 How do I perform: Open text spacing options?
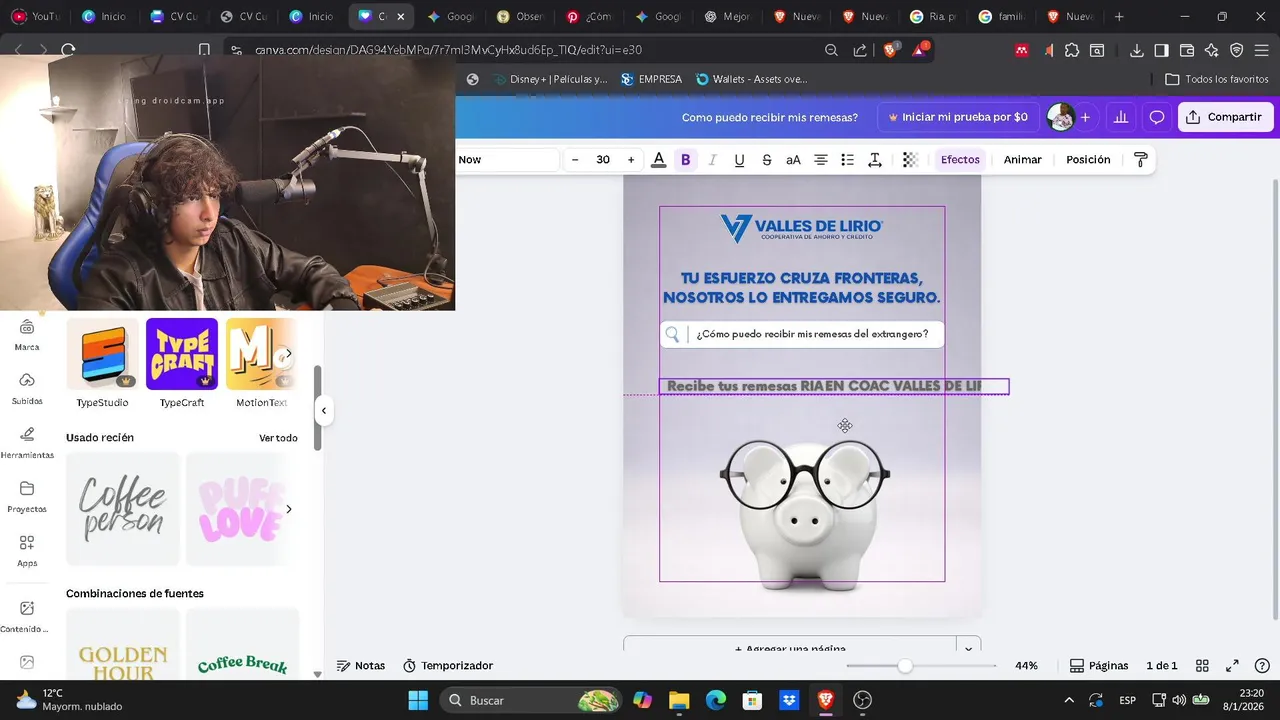(x=874, y=160)
